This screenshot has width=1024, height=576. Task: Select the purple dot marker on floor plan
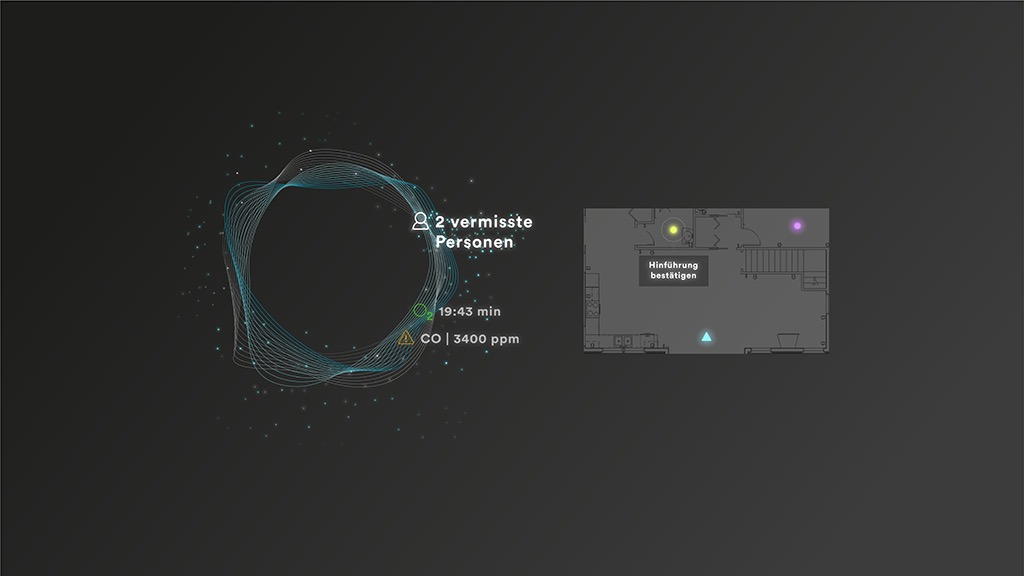coord(797,226)
